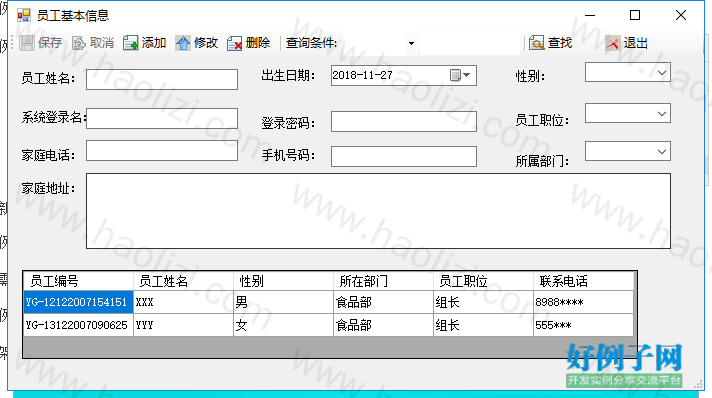
Task: Click the 组长 cell in XXX row
Action: point(483,302)
